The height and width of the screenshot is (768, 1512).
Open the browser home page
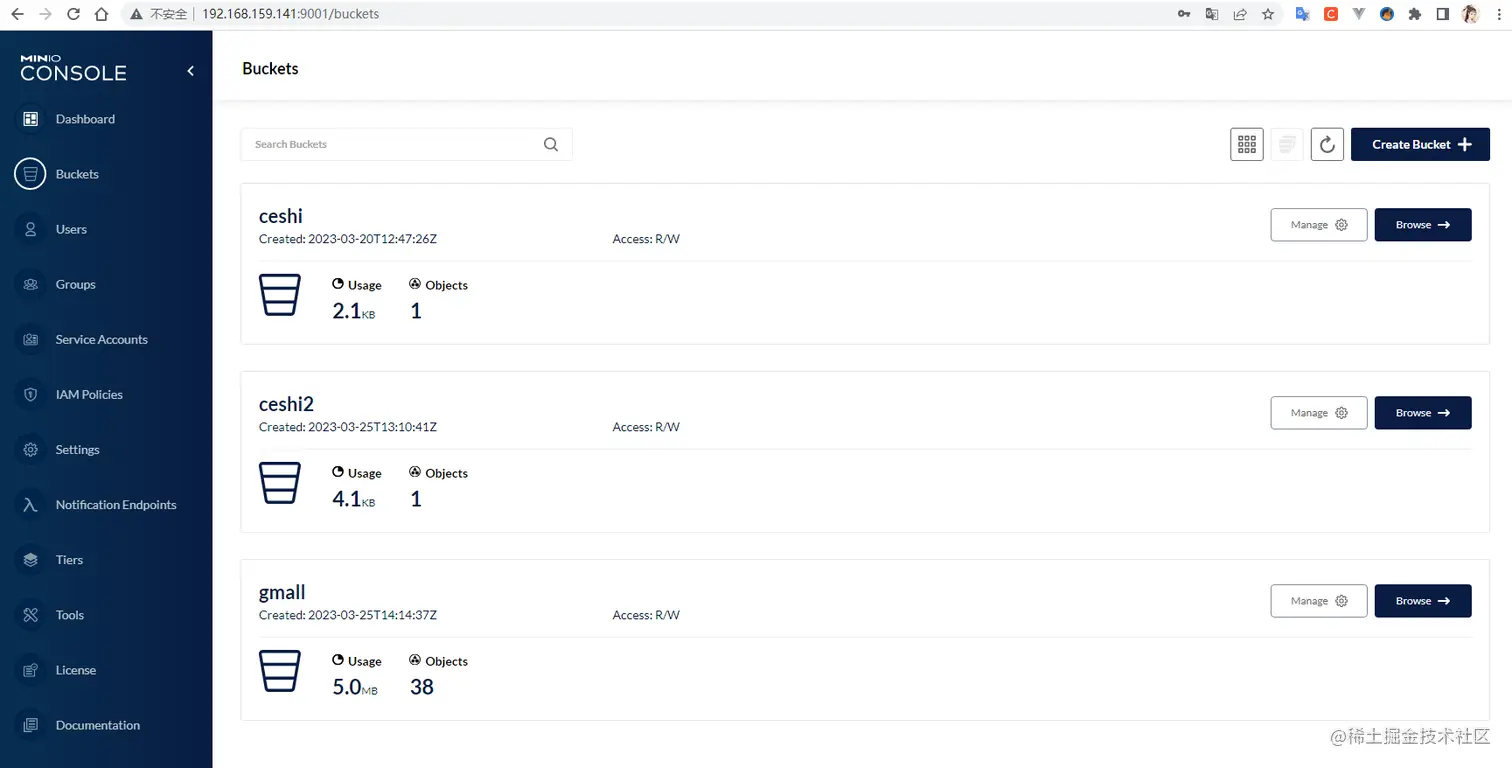(101, 14)
